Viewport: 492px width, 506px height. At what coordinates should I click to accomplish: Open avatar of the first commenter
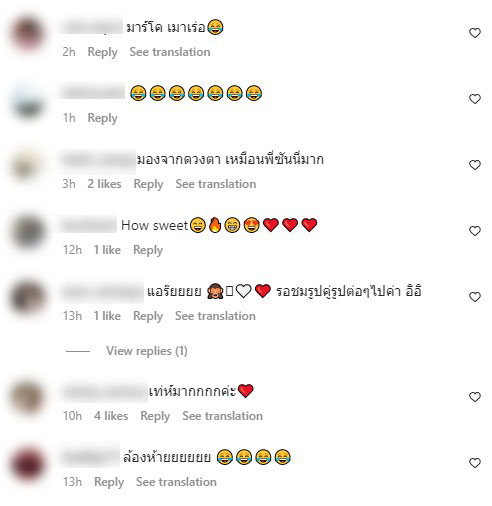(28, 34)
